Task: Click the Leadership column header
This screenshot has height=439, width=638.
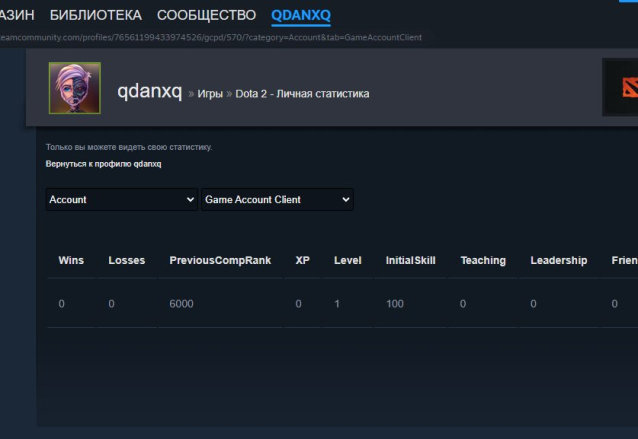Action: coord(559,260)
